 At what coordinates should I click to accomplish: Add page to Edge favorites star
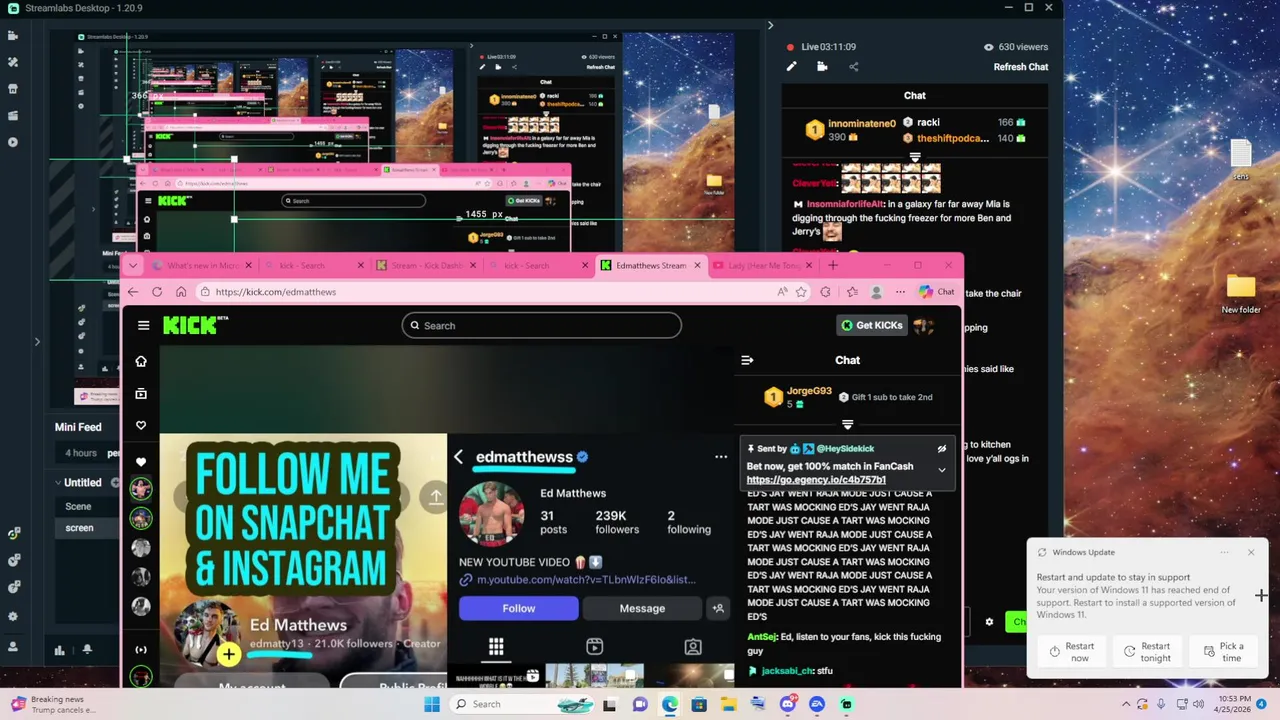pyautogui.click(x=801, y=292)
